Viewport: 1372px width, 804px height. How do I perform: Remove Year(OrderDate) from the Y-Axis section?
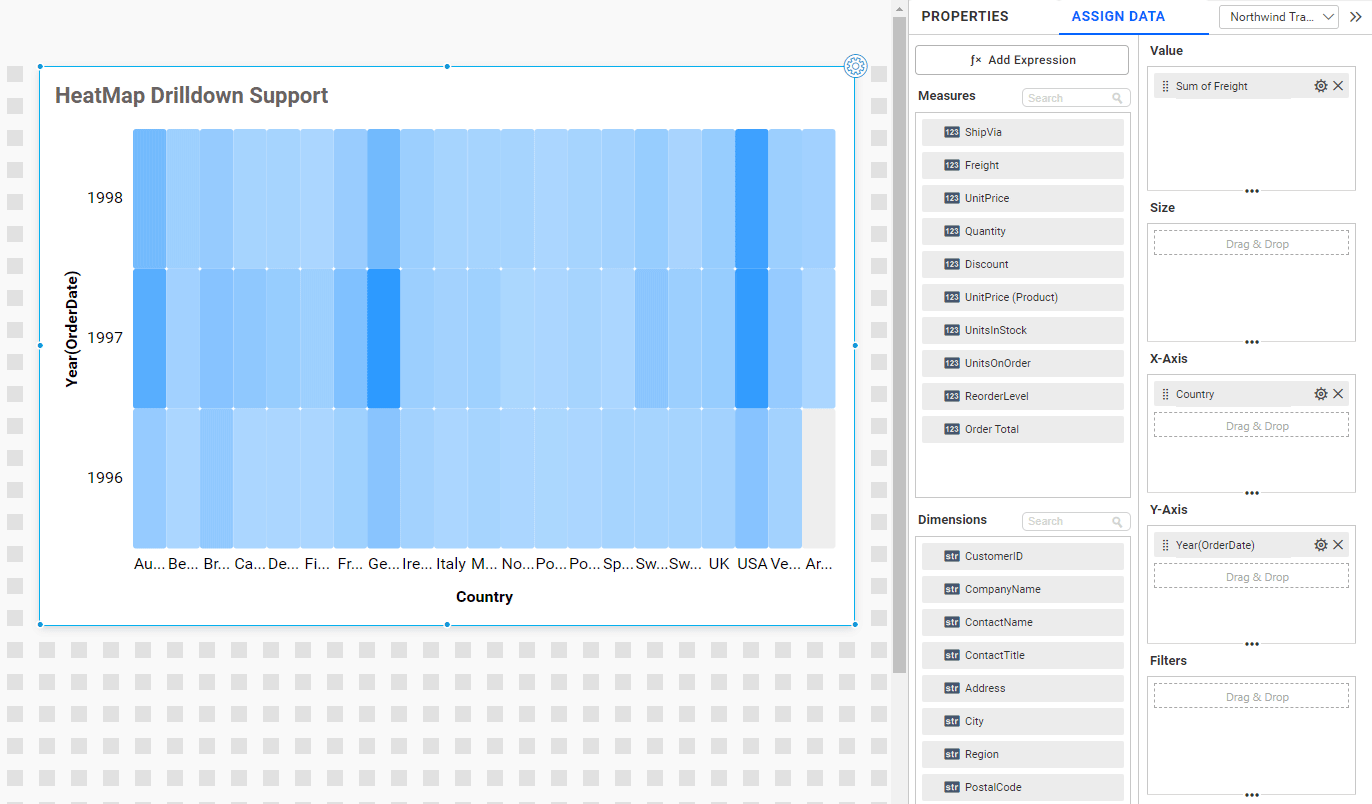(1340, 544)
